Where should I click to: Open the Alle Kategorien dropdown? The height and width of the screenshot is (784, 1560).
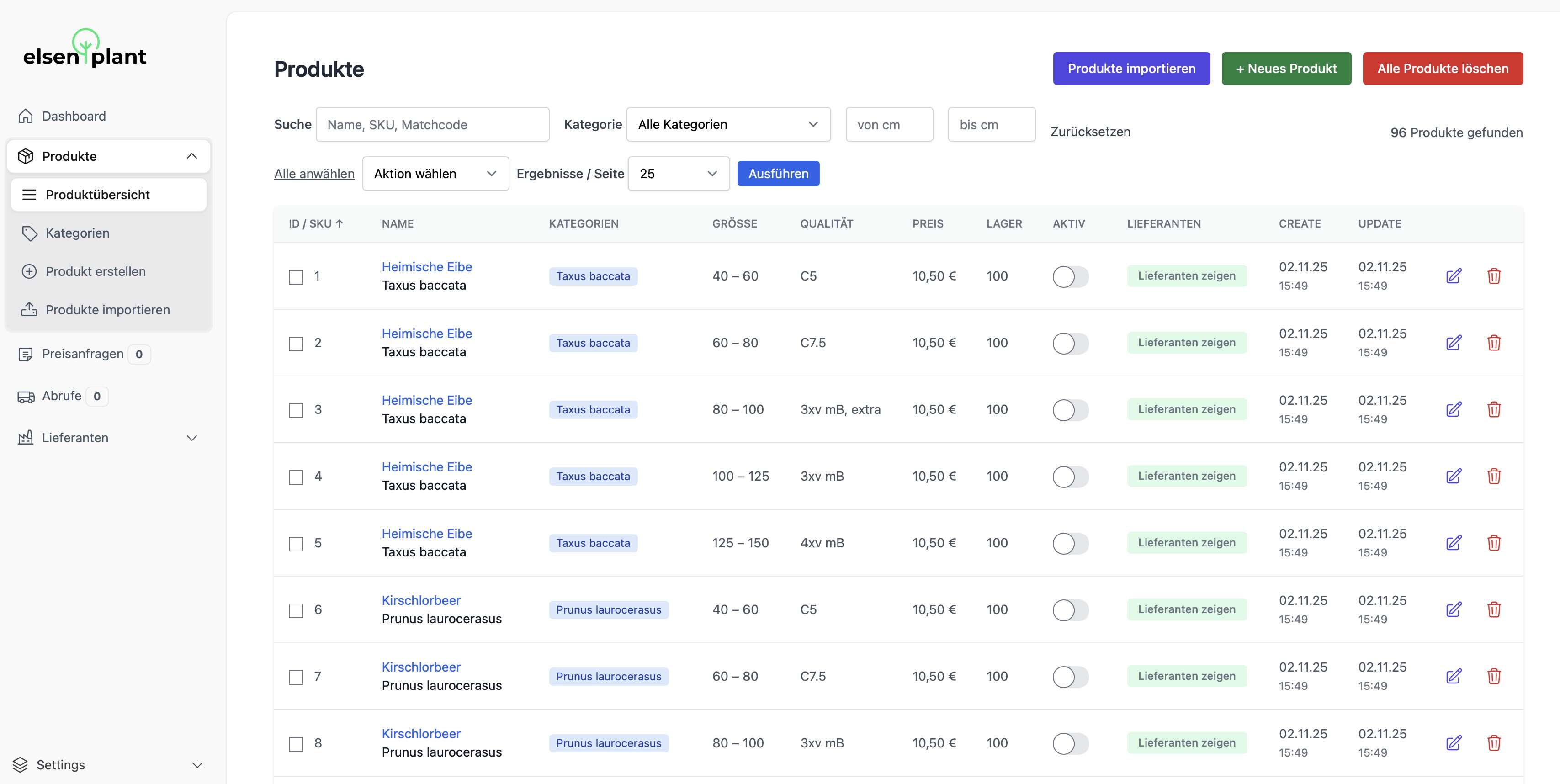(x=728, y=124)
